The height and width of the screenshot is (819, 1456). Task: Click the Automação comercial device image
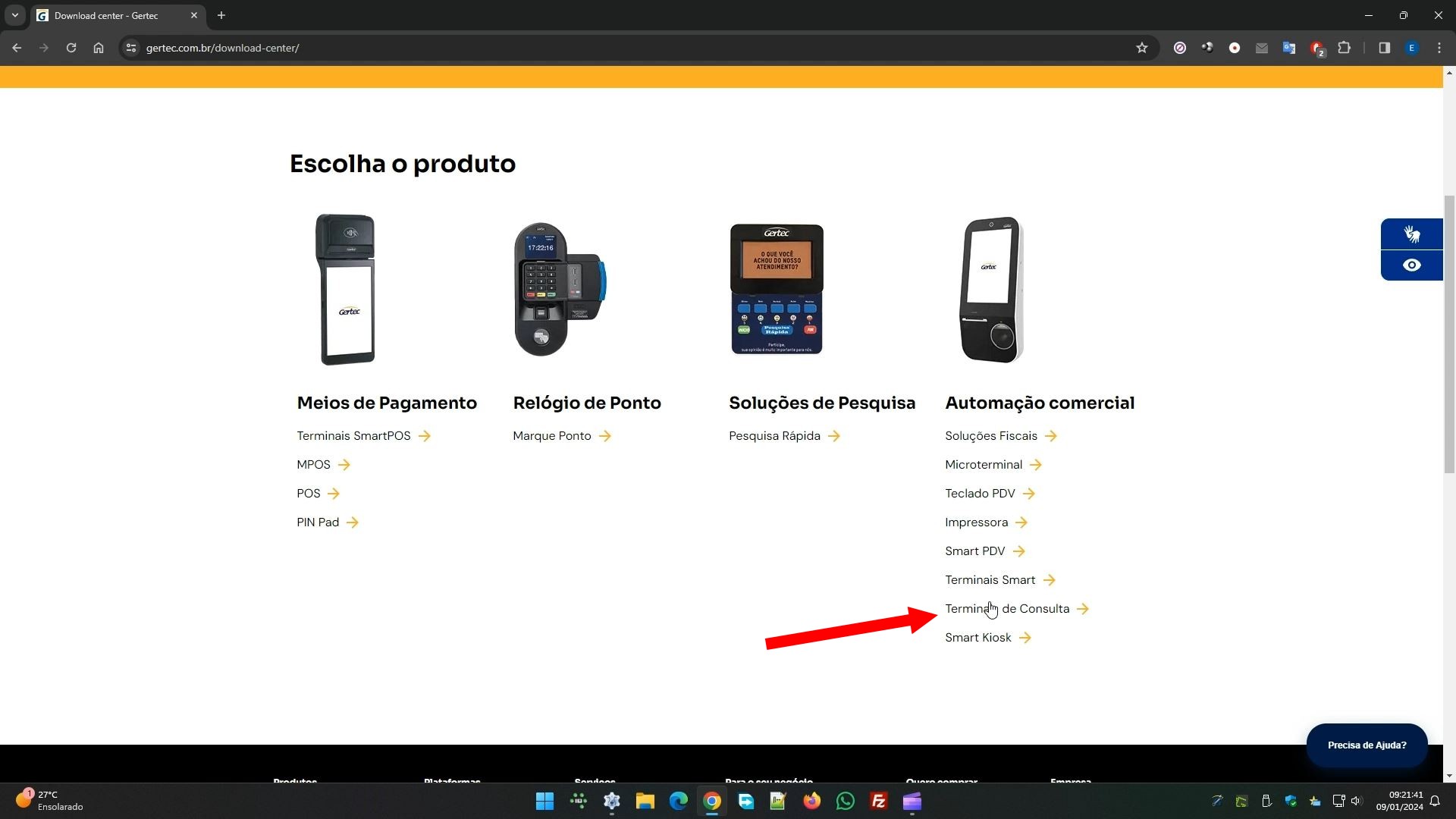992,289
